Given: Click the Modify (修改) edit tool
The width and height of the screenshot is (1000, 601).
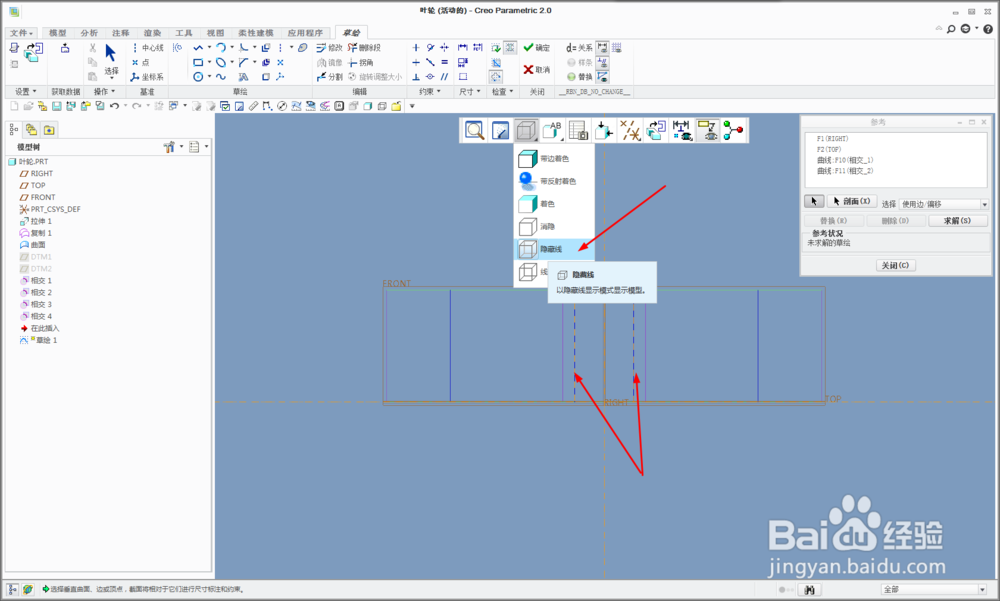Looking at the screenshot, I should pyautogui.click(x=330, y=48).
